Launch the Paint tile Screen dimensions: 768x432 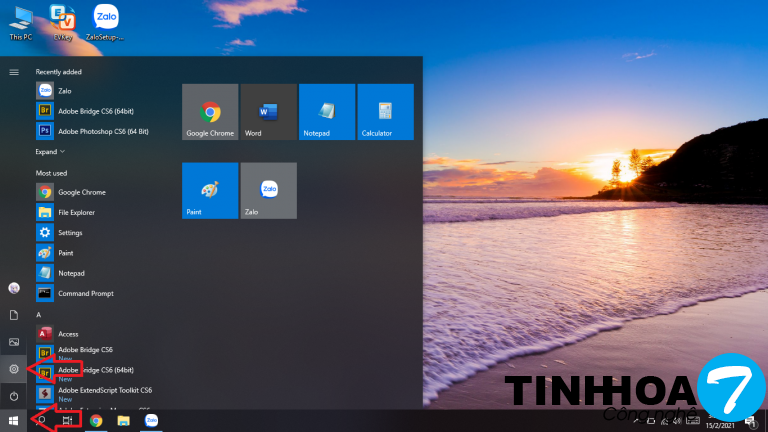click(x=210, y=190)
